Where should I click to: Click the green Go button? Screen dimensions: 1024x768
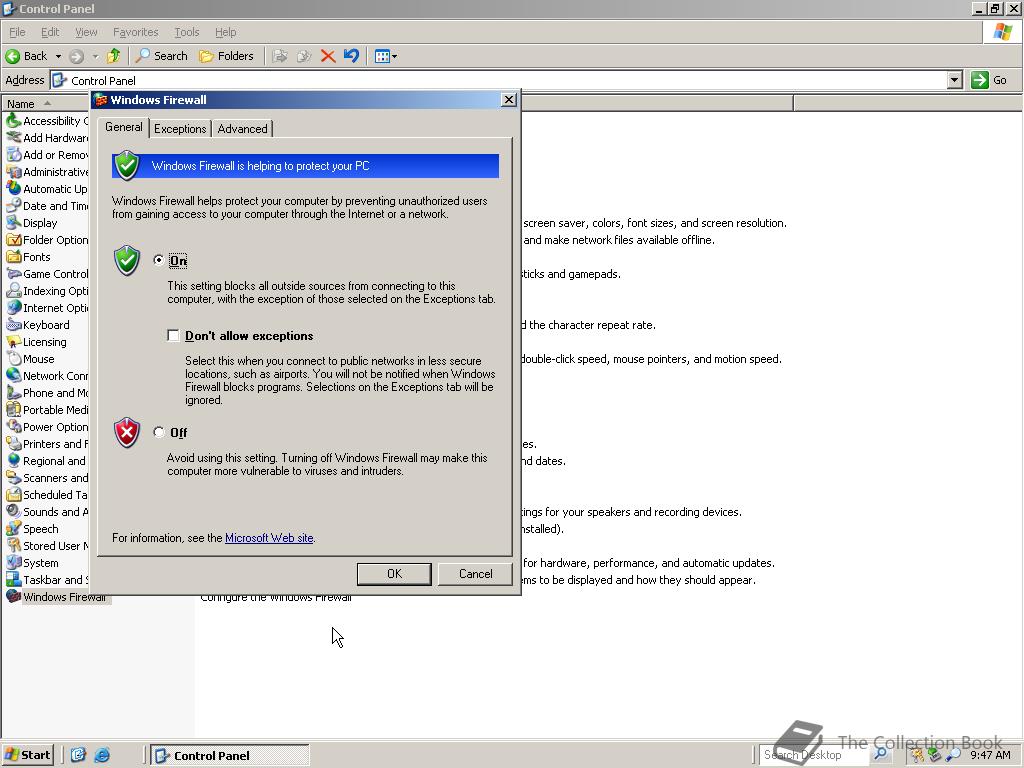[x=989, y=80]
